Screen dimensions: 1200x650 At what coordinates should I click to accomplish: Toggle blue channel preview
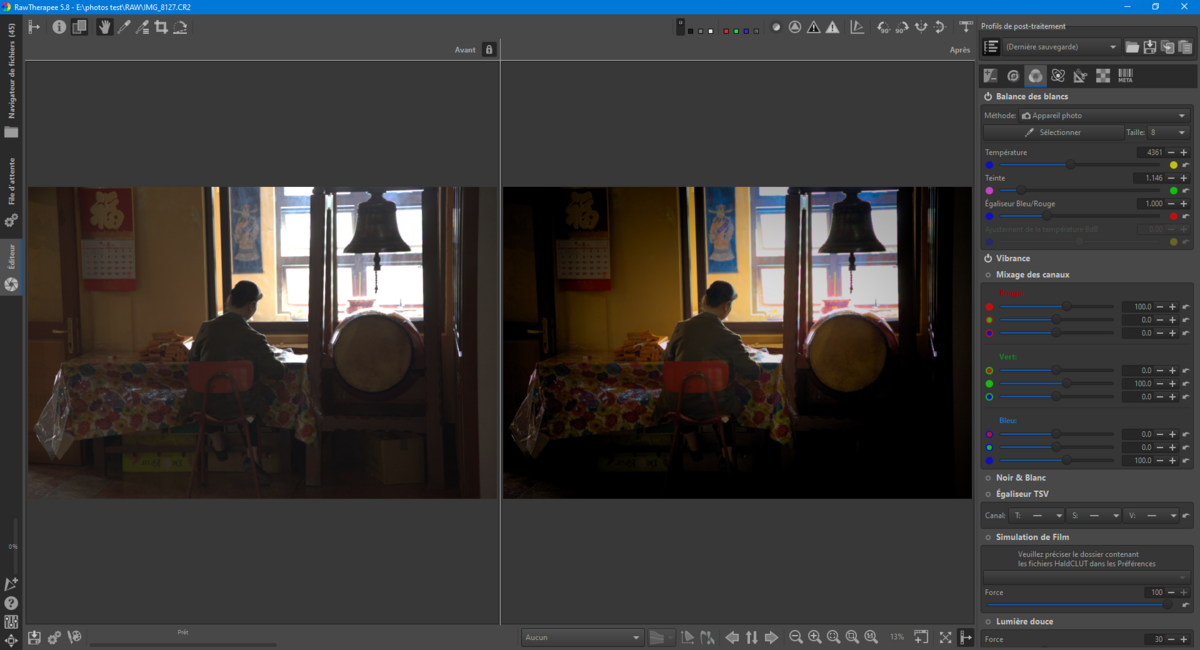click(748, 31)
